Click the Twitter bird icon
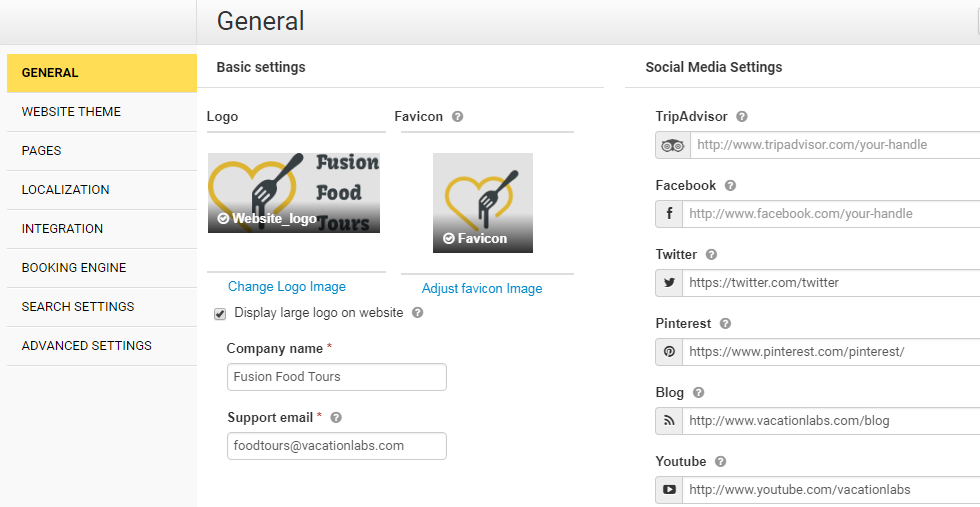This screenshot has width=980, height=507. click(x=669, y=283)
